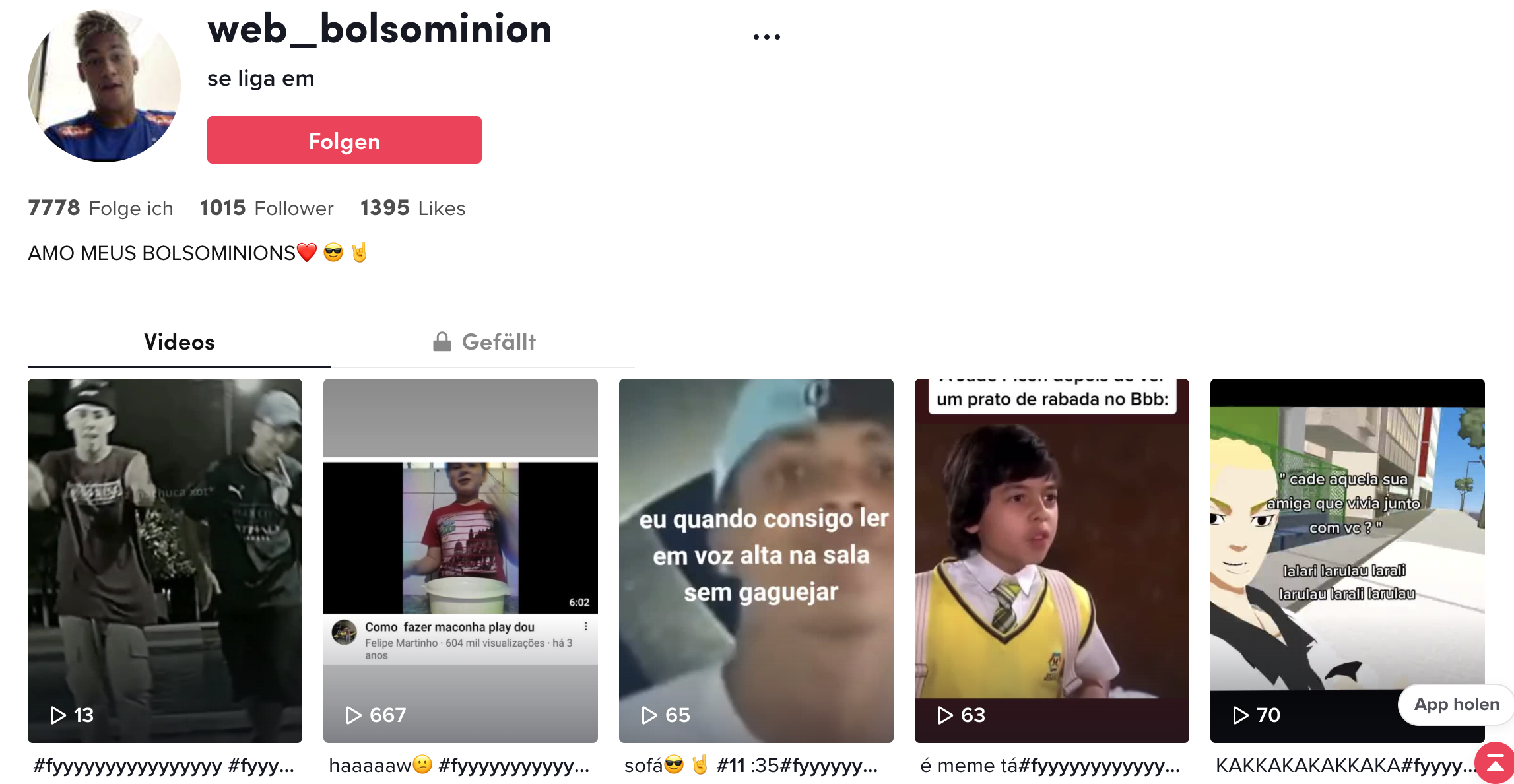The width and height of the screenshot is (1514, 784).
Task: Open the 7778 Folge ich list
Action: [100, 208]
